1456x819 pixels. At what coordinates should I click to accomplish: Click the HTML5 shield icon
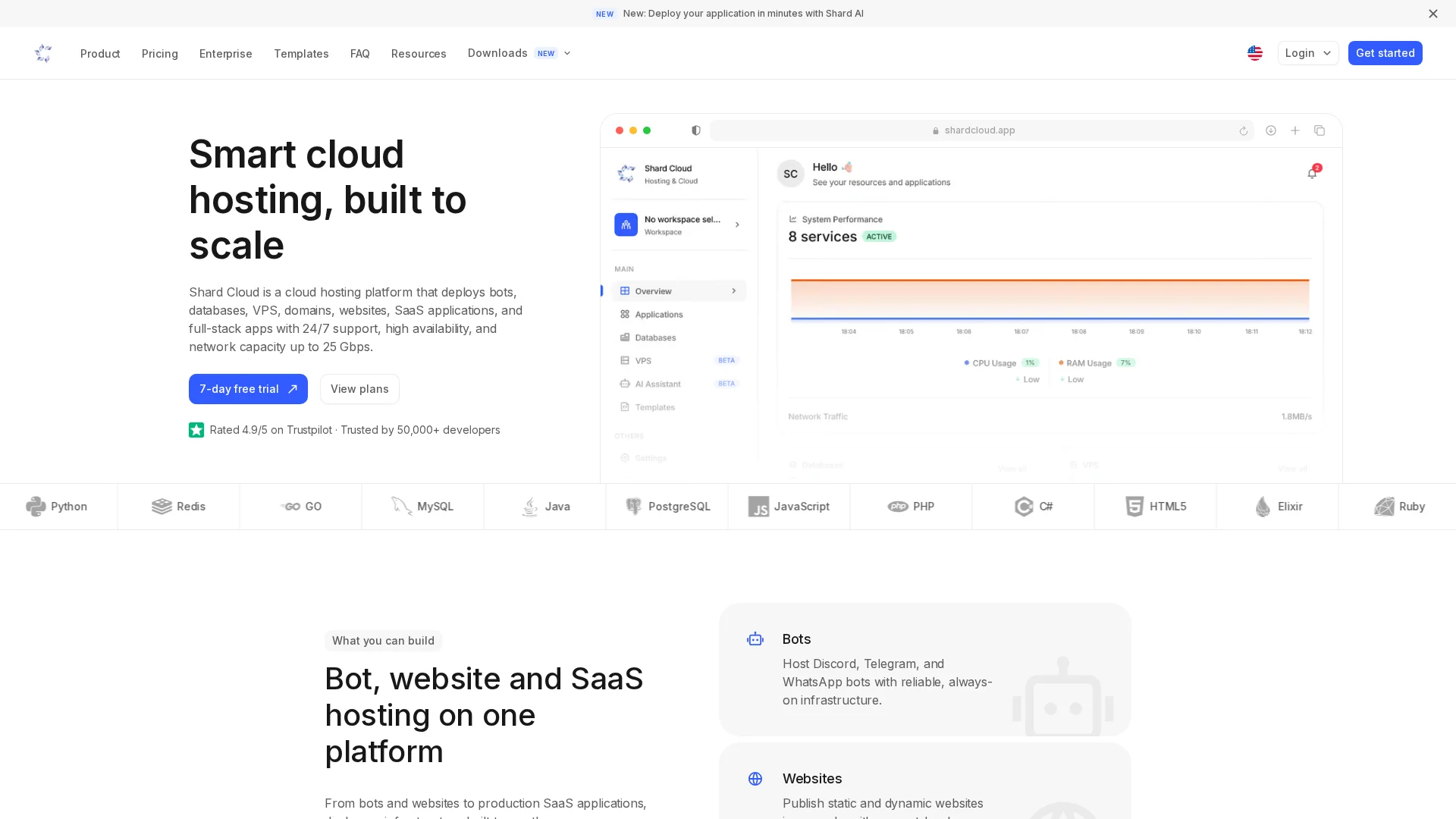coord(1134,507)
